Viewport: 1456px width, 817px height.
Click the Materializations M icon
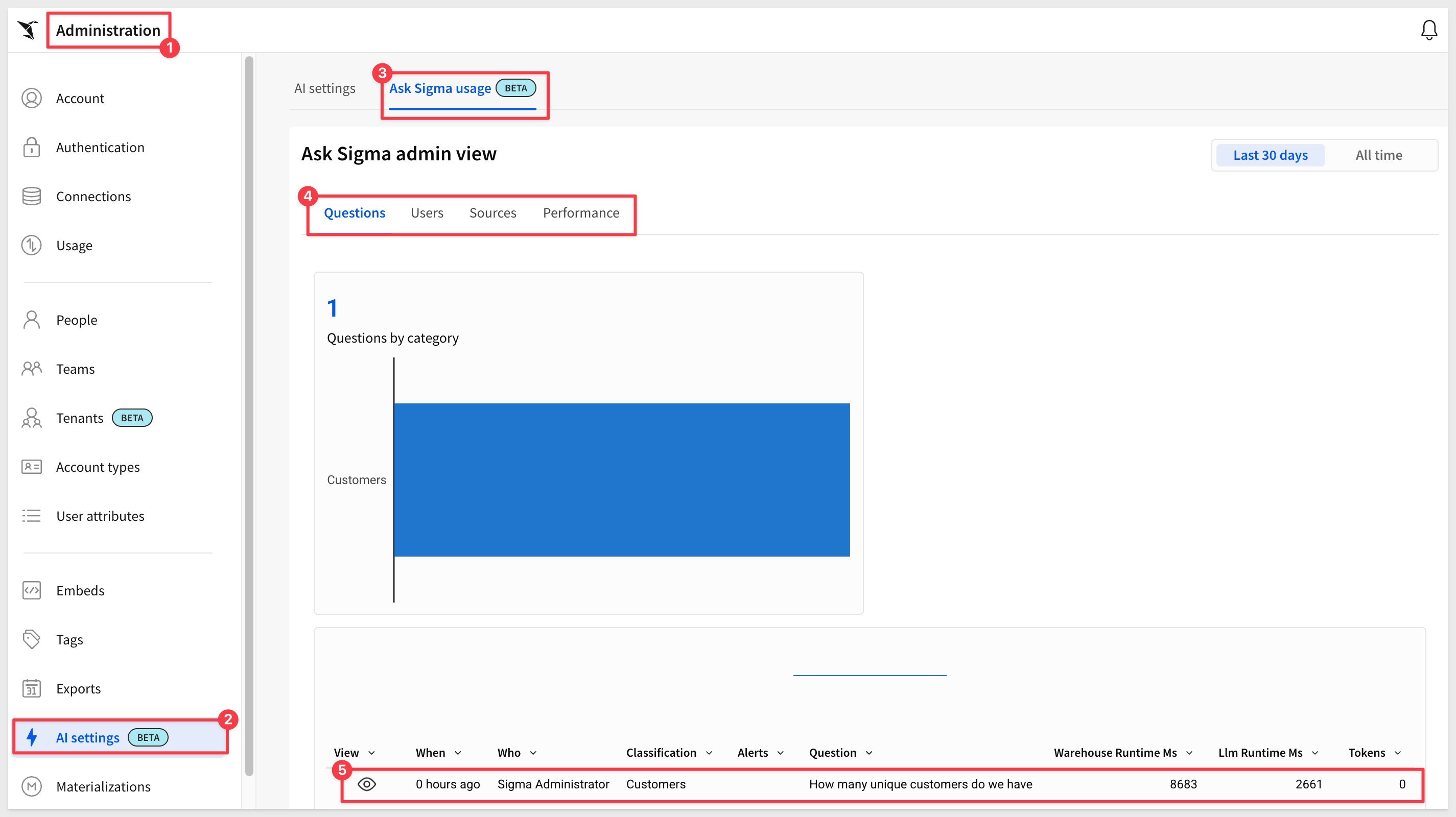pyautogui.click(x=32, y=786)
